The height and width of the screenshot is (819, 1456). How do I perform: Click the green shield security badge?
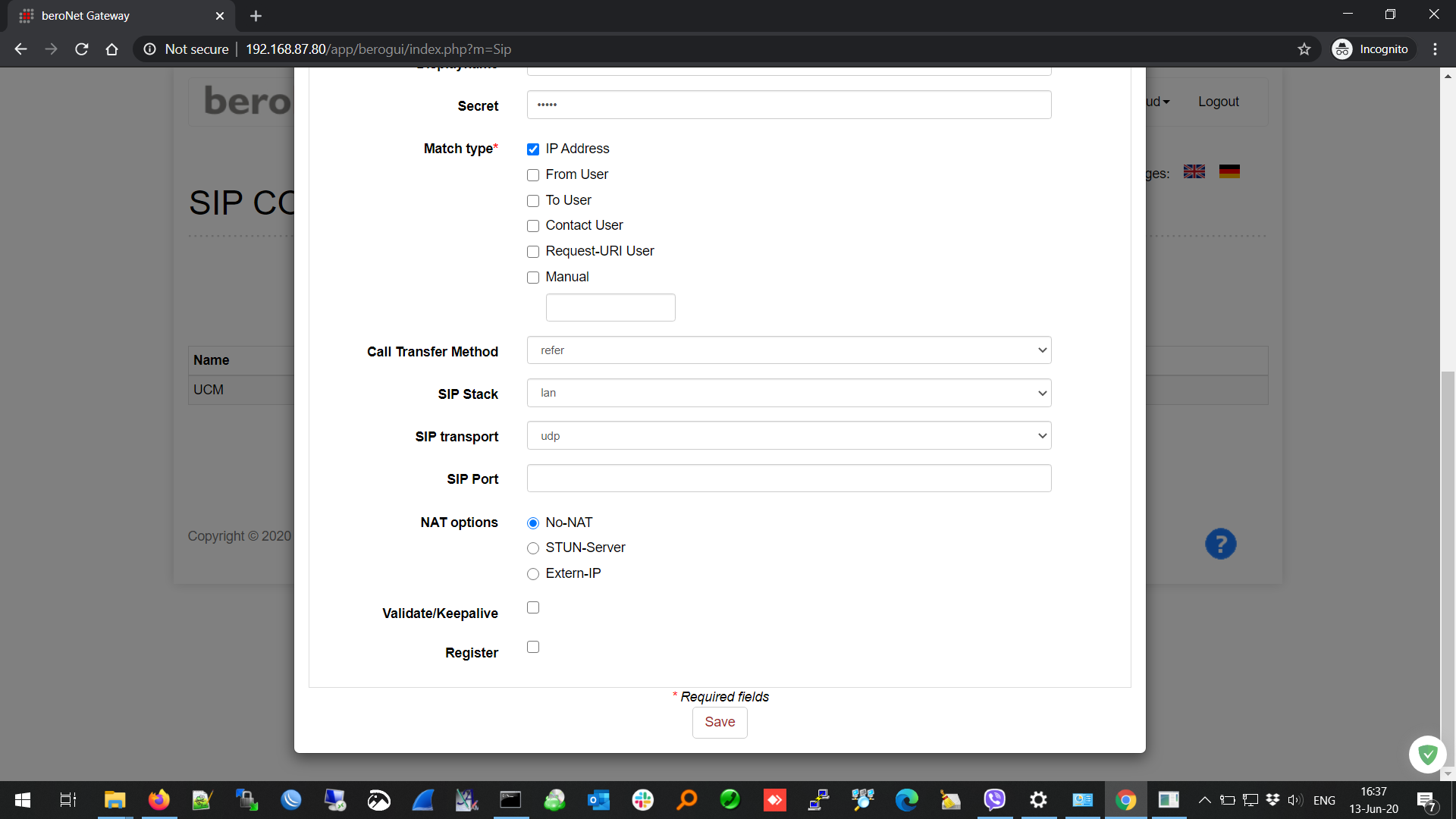coord(1427,754)
